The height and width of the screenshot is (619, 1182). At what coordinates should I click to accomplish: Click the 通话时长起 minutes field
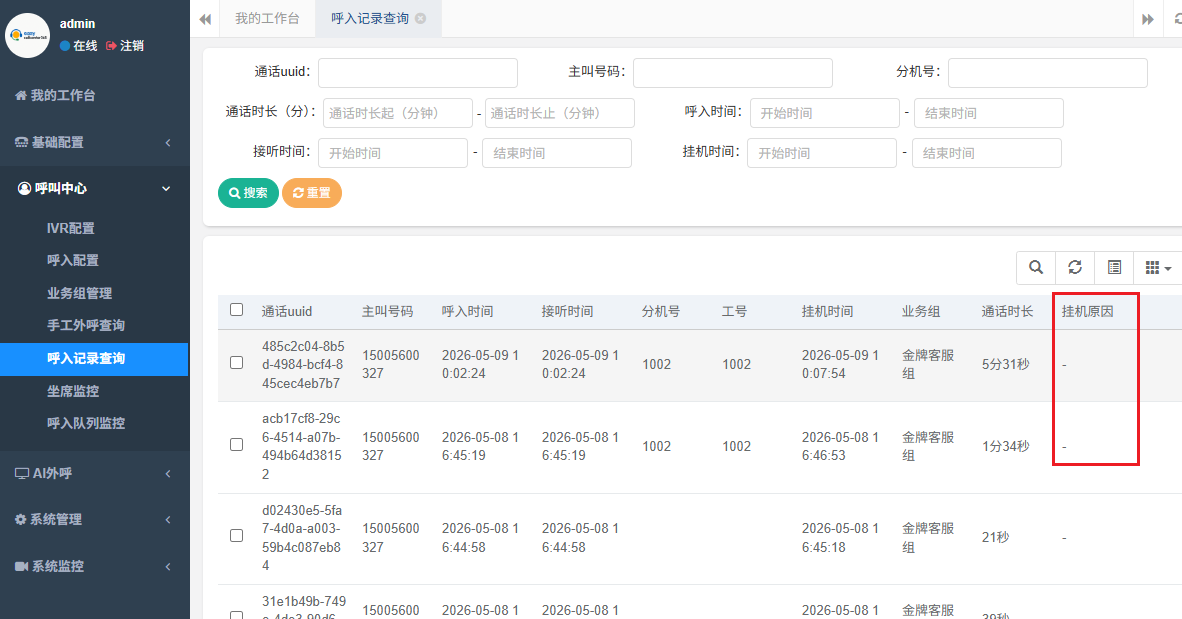coord(398,113)
